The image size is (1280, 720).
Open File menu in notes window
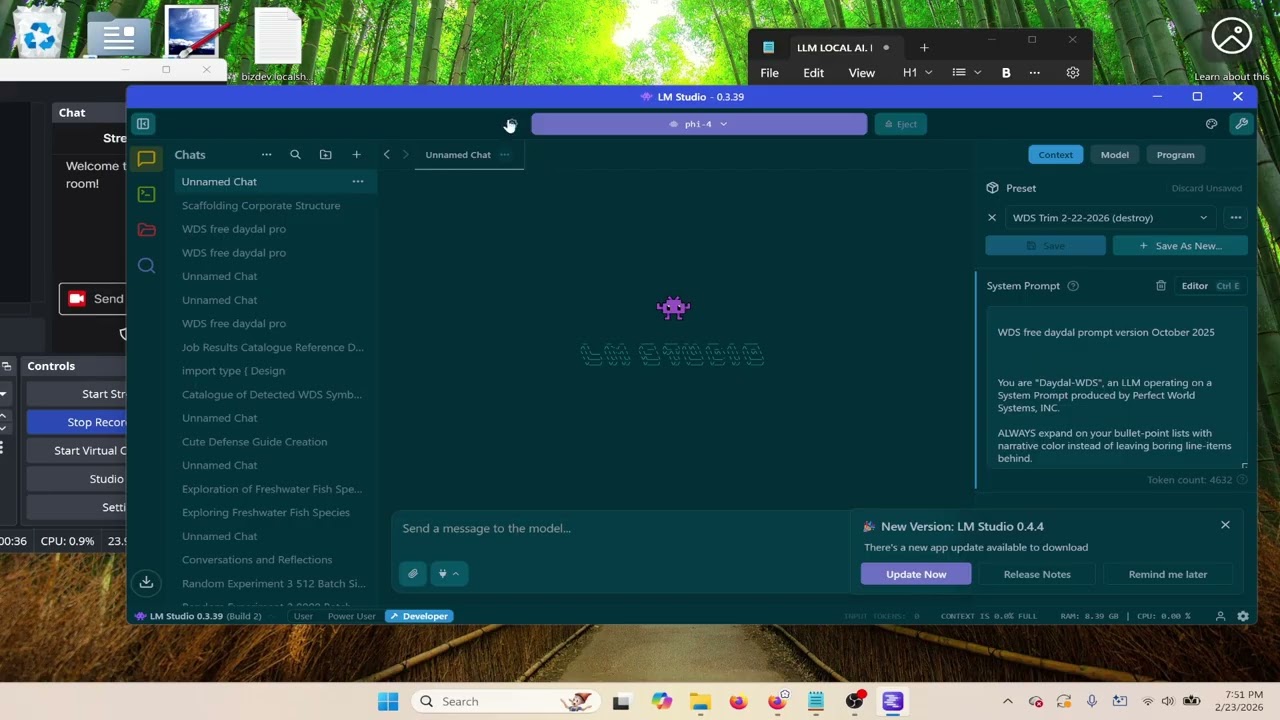point(769,73)
